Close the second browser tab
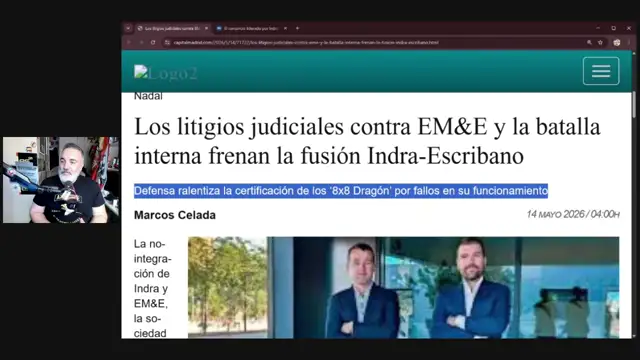The height and width of the screenshot is (360, 640). 285,28
